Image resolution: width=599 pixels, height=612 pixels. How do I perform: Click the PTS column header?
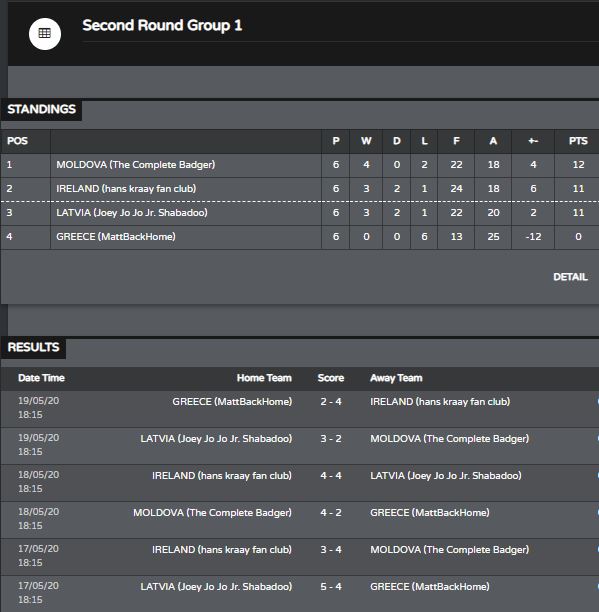click(578, 141)
